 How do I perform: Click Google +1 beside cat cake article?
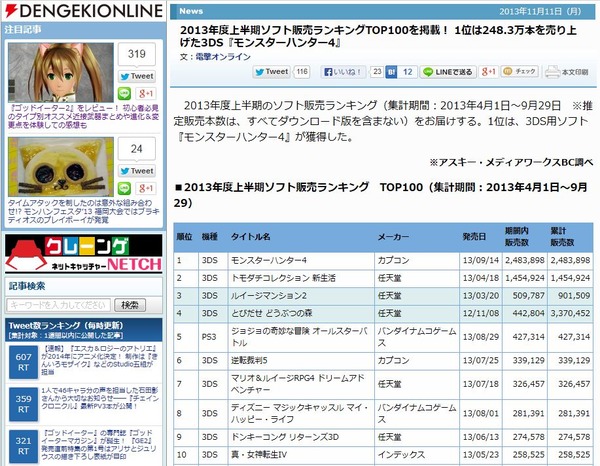click(x=146, y=188)
